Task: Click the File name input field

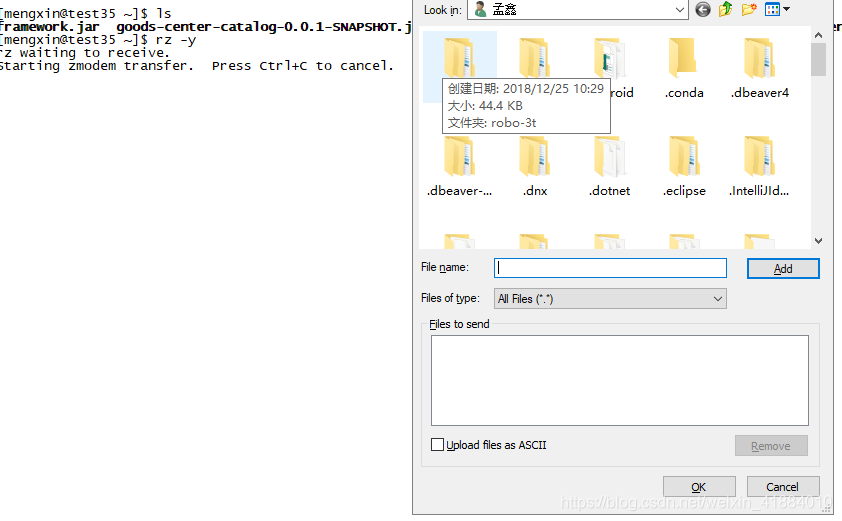Action: [610, 268]
